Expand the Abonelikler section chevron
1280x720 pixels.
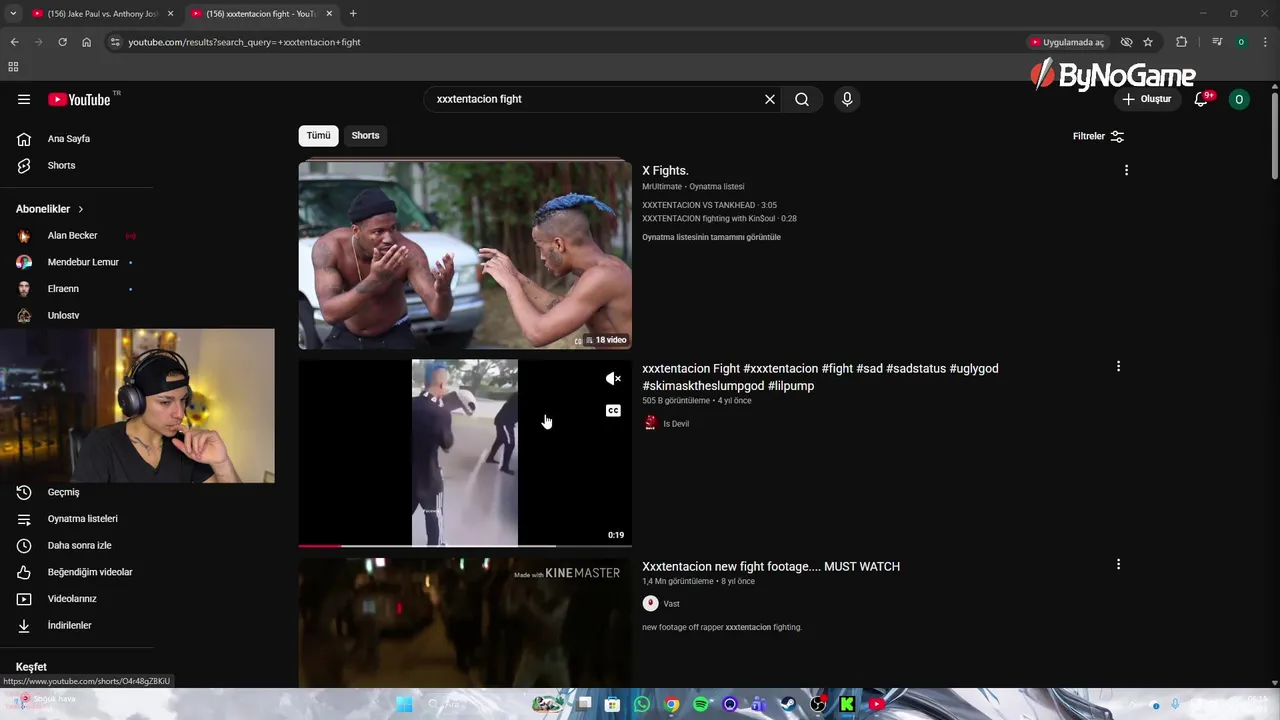pos(81,209)
